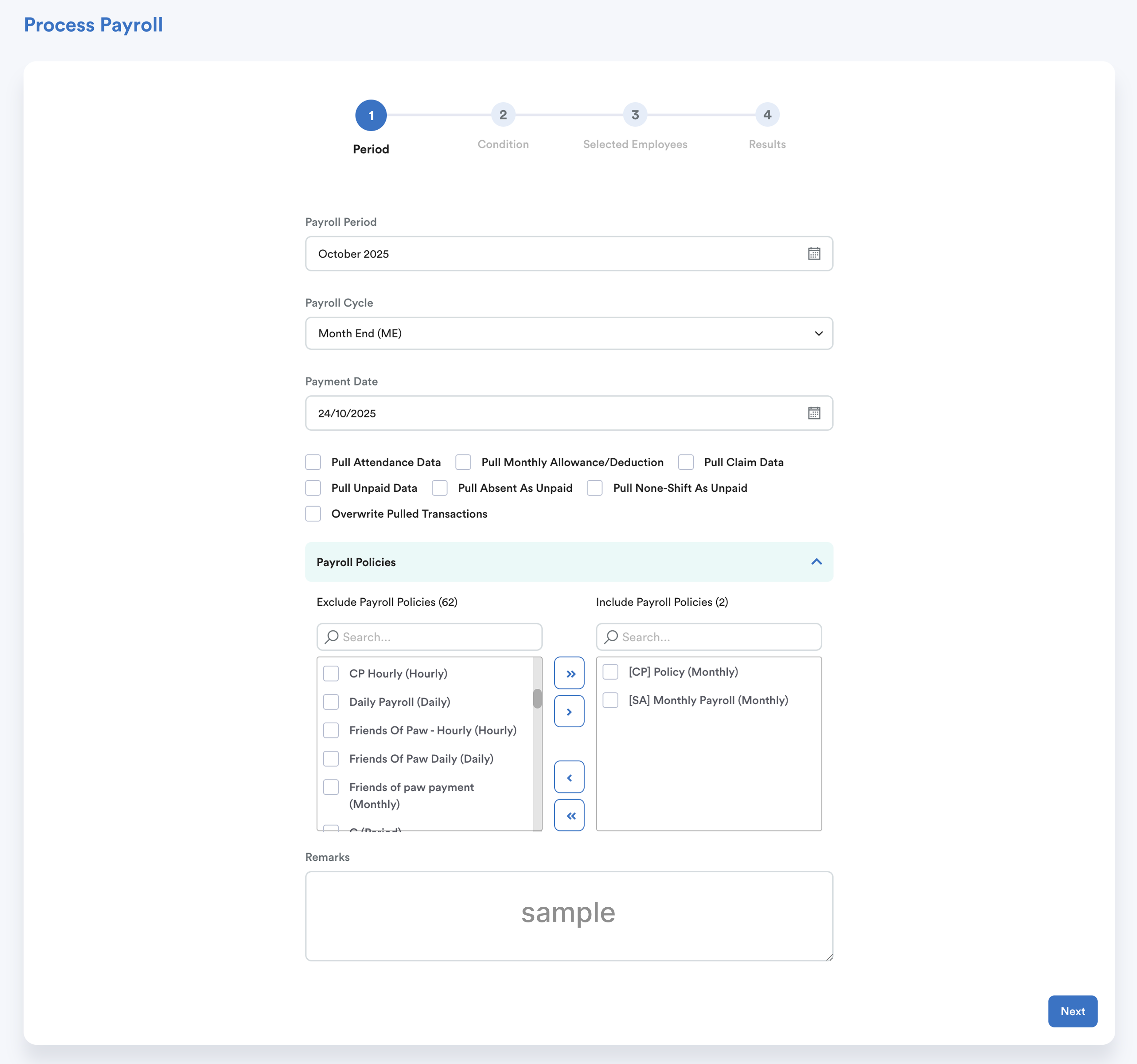This screenshot has width=1137, height=1064.
Task: Enable Pull Attendance Data checkbox
Action: tap(313, 462)
